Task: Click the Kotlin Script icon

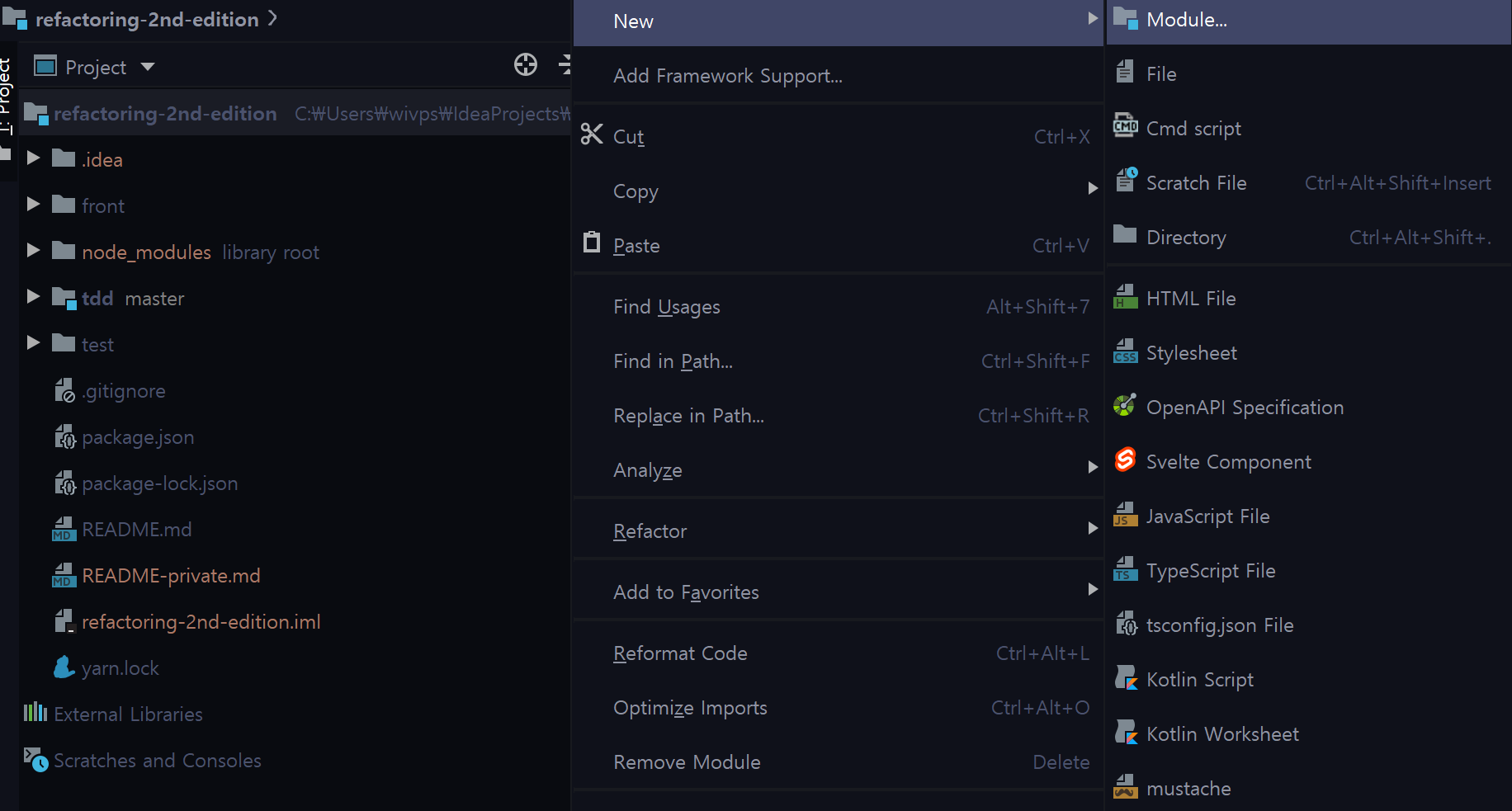Action: click(1126, 677)
